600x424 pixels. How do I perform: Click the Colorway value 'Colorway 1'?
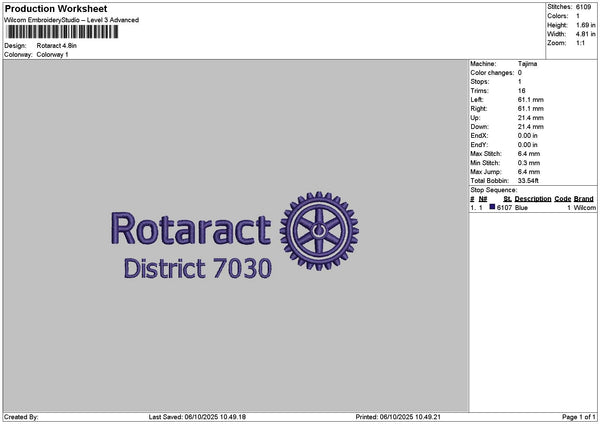(x=52, y=55)
